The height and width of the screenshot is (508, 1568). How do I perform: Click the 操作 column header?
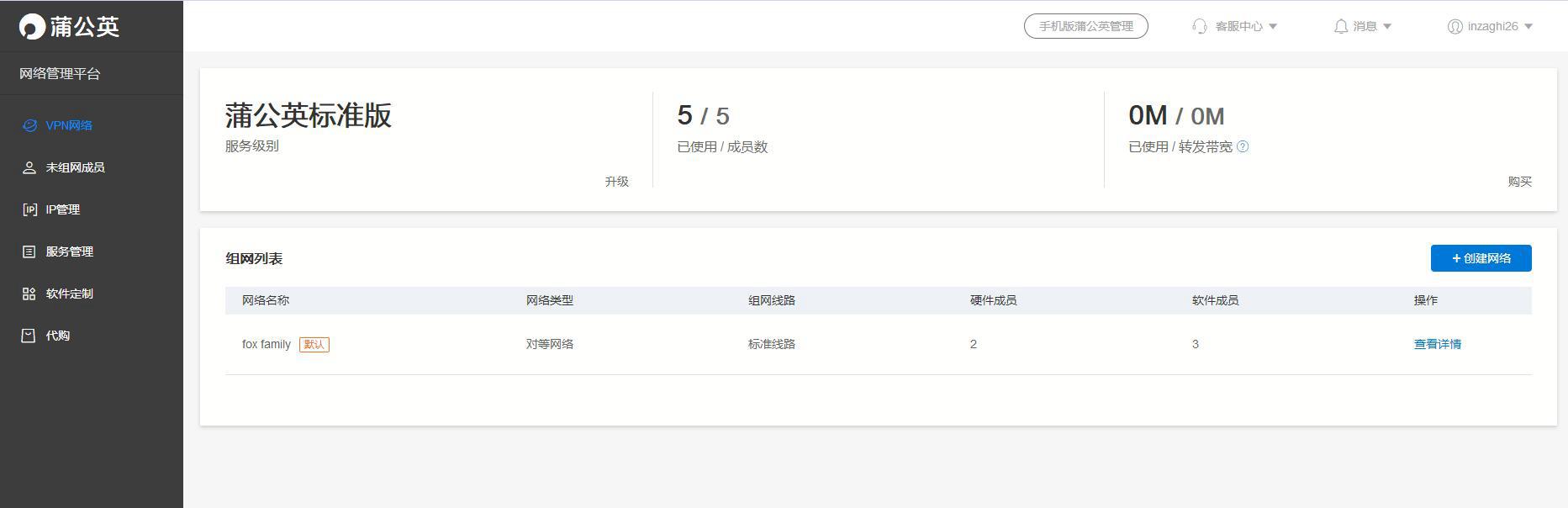point(1426,300)
